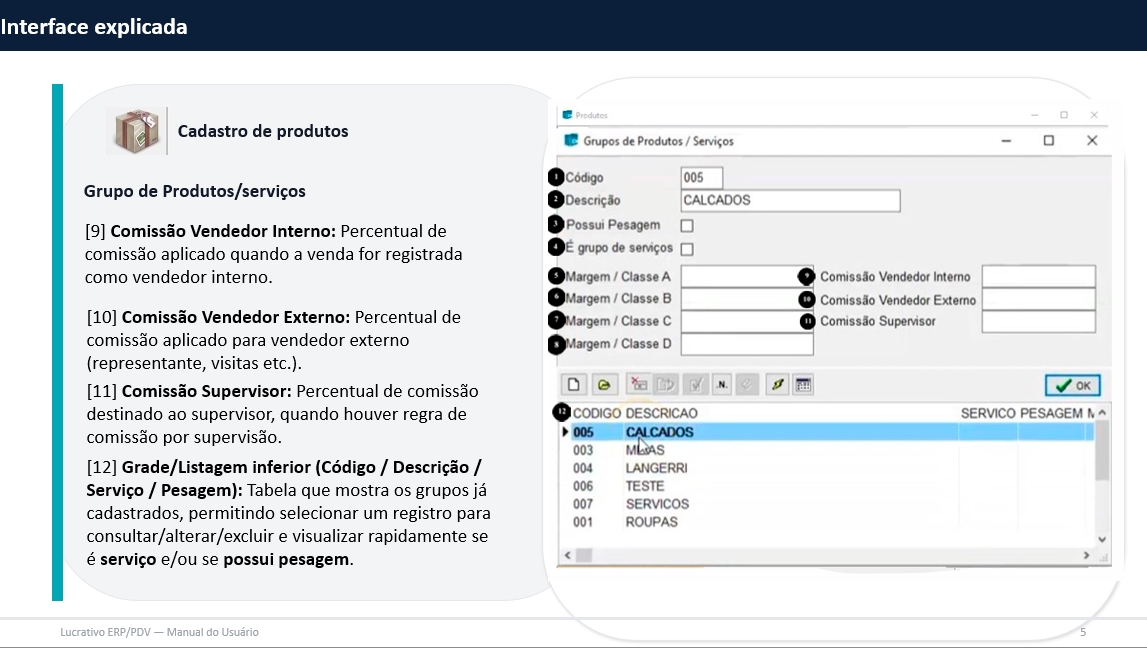Screen dimensions: 1147x648
Task: Click the green refresh toolbar icon
Action: (777, 385)
